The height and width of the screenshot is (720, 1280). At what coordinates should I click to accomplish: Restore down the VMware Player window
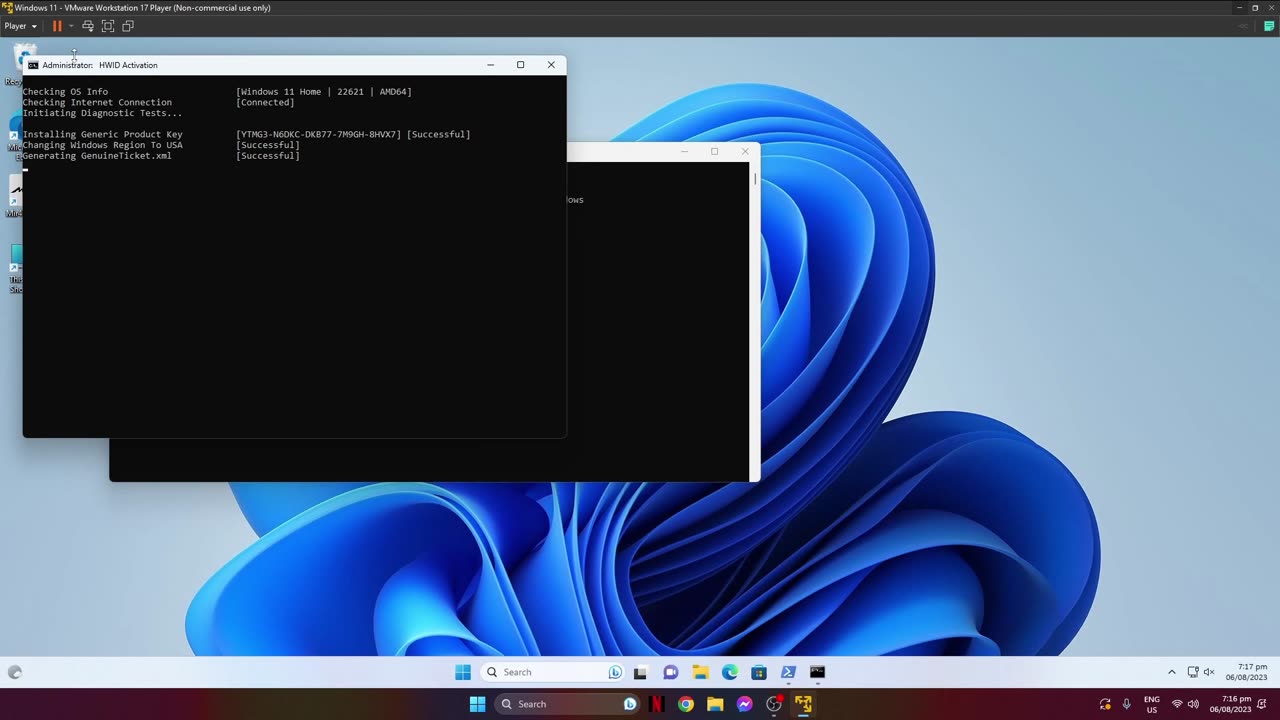tap(1255, 8)
